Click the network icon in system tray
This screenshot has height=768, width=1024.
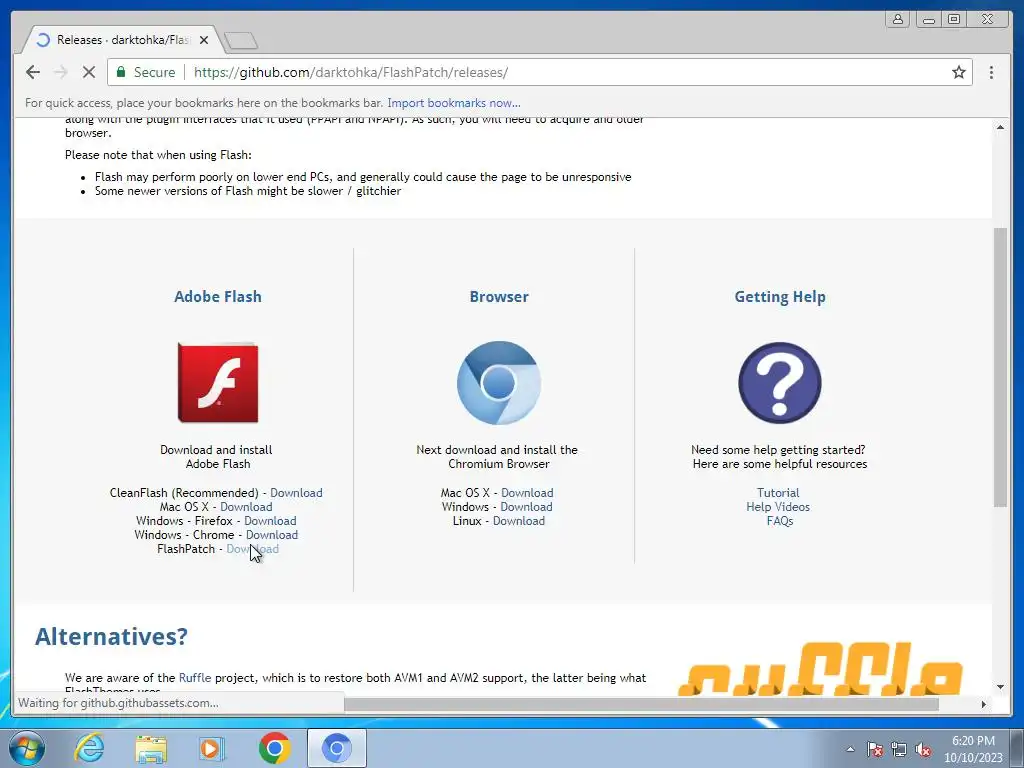coord(899,749)
